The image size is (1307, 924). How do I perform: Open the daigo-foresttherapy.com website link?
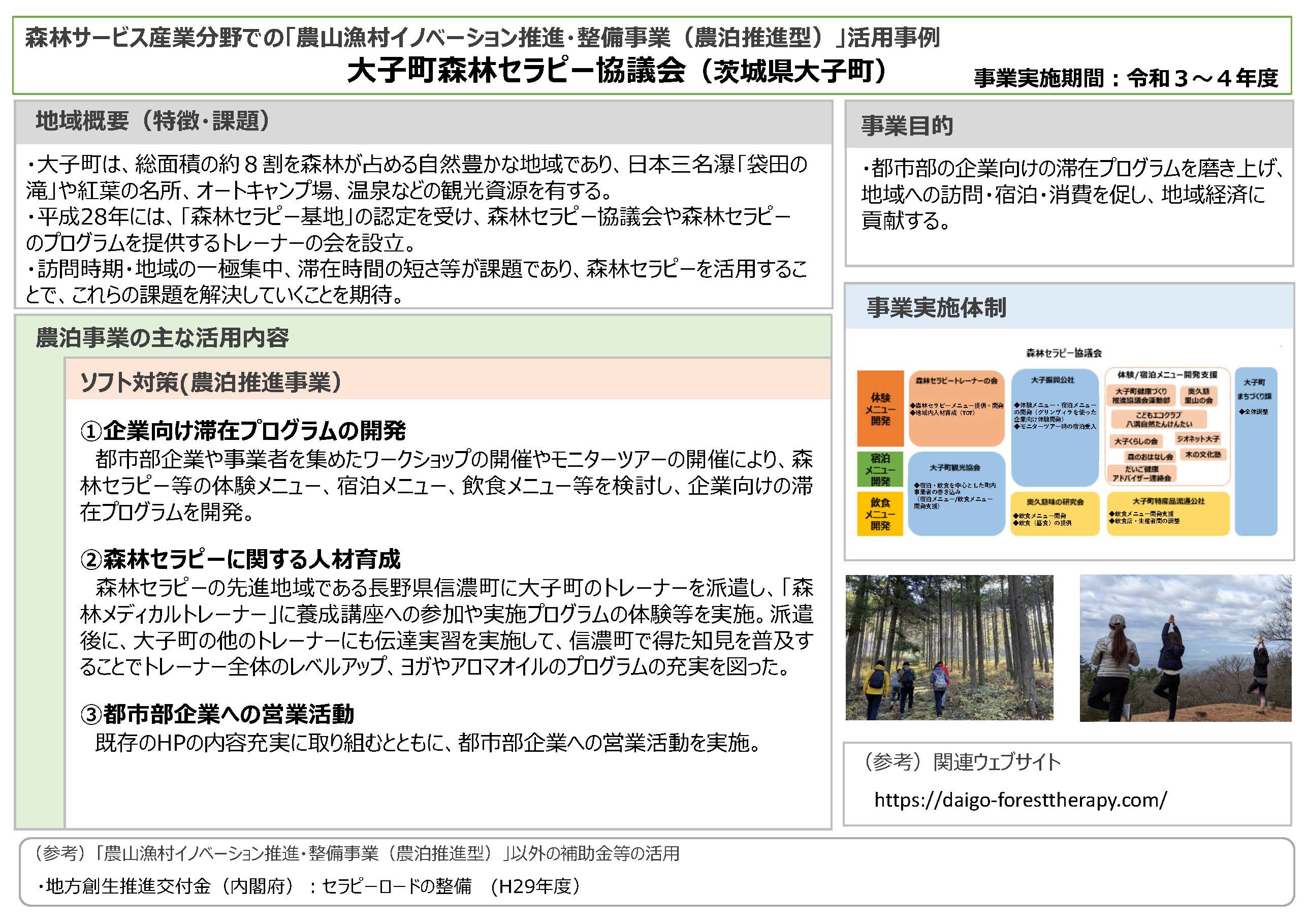click(1020, 800)
